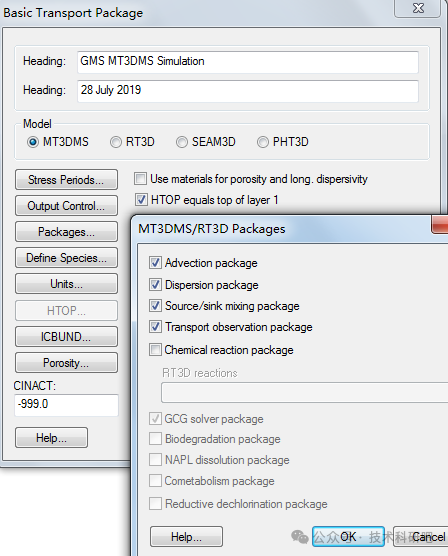The image size is (448, 556).
Task: Enable the Chemical reaction package
Action: click(x=155, y=350)
